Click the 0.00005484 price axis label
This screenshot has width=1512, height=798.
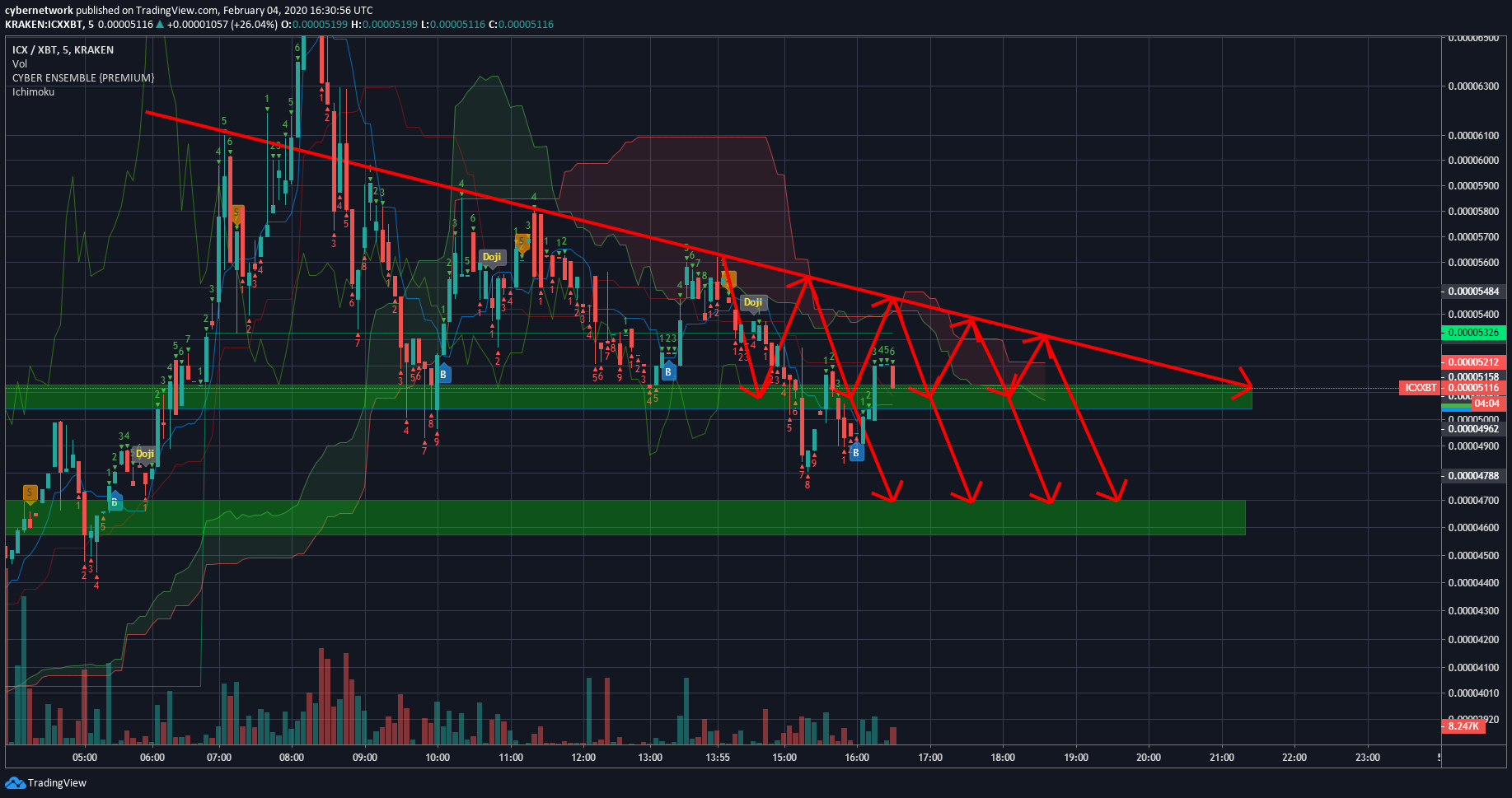coord(1474,292)
